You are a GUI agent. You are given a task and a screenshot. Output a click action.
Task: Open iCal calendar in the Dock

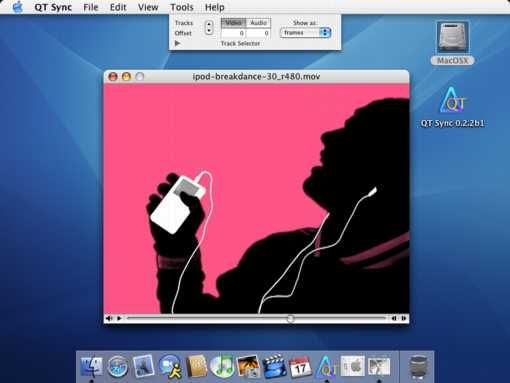[300, 366]
